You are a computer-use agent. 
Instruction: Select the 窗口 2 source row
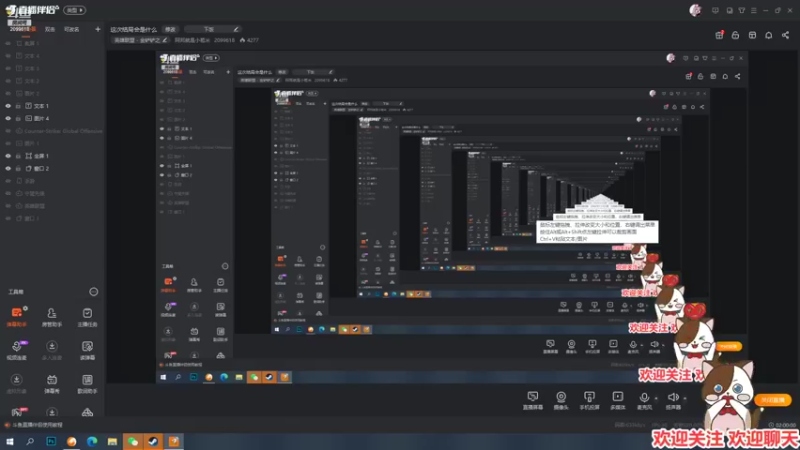pos(54,168)
